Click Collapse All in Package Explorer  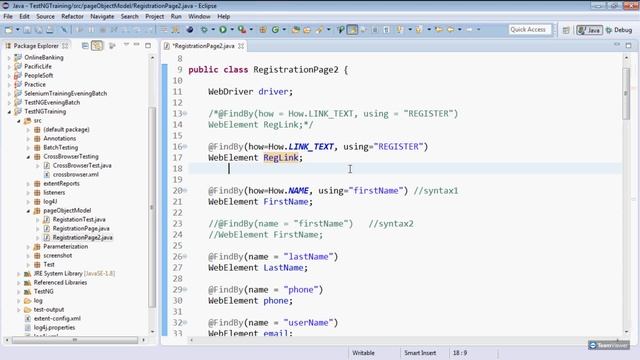pyautogui.click(x=85, y=46)
